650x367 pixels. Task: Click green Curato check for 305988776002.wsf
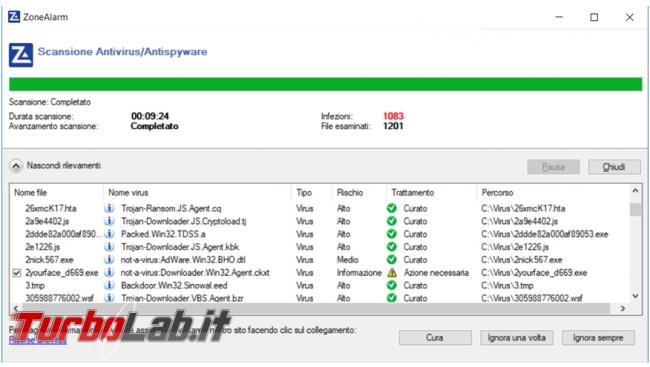click(x=392, y=298)
